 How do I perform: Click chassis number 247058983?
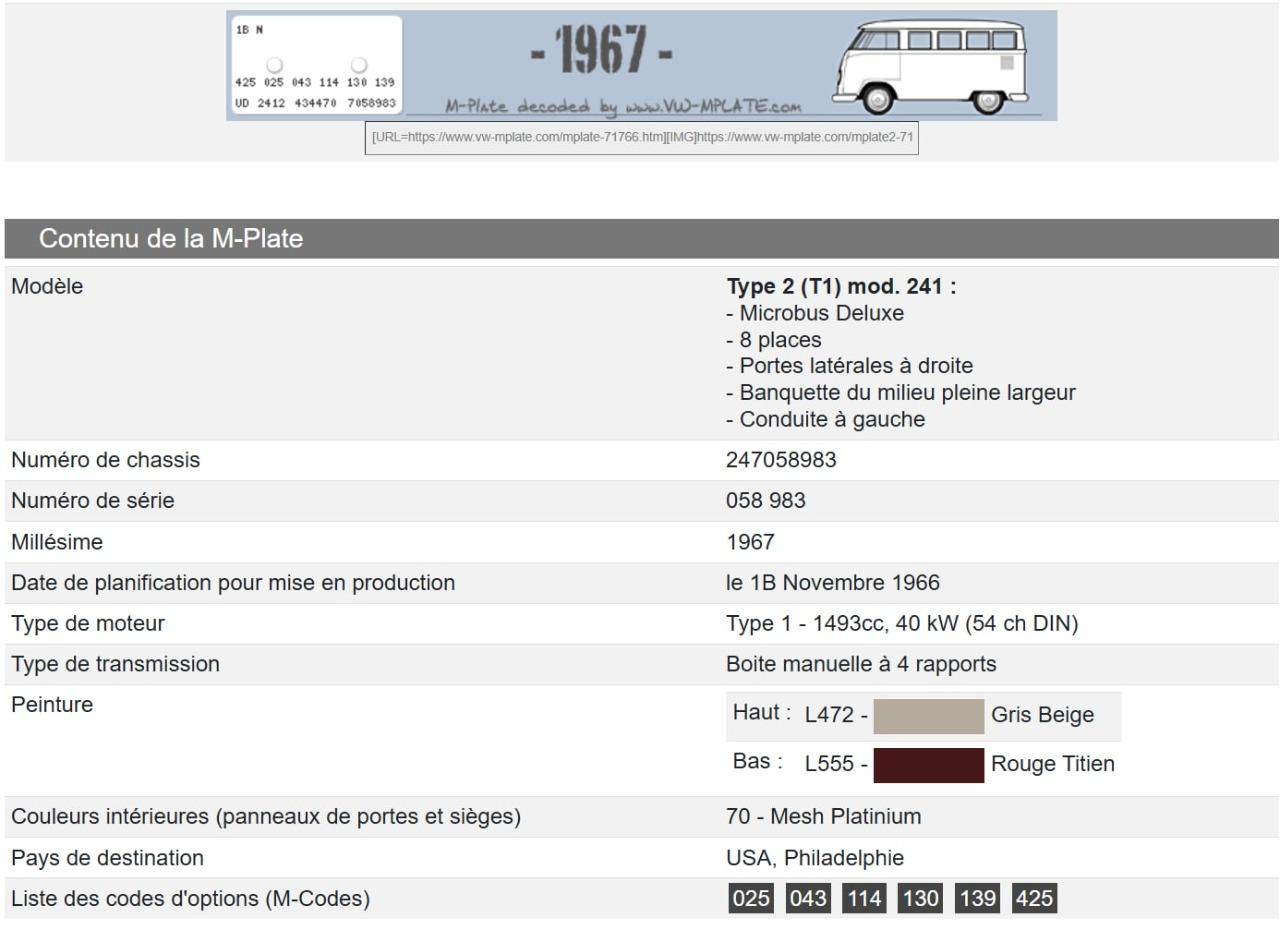(x=781, y=460)
